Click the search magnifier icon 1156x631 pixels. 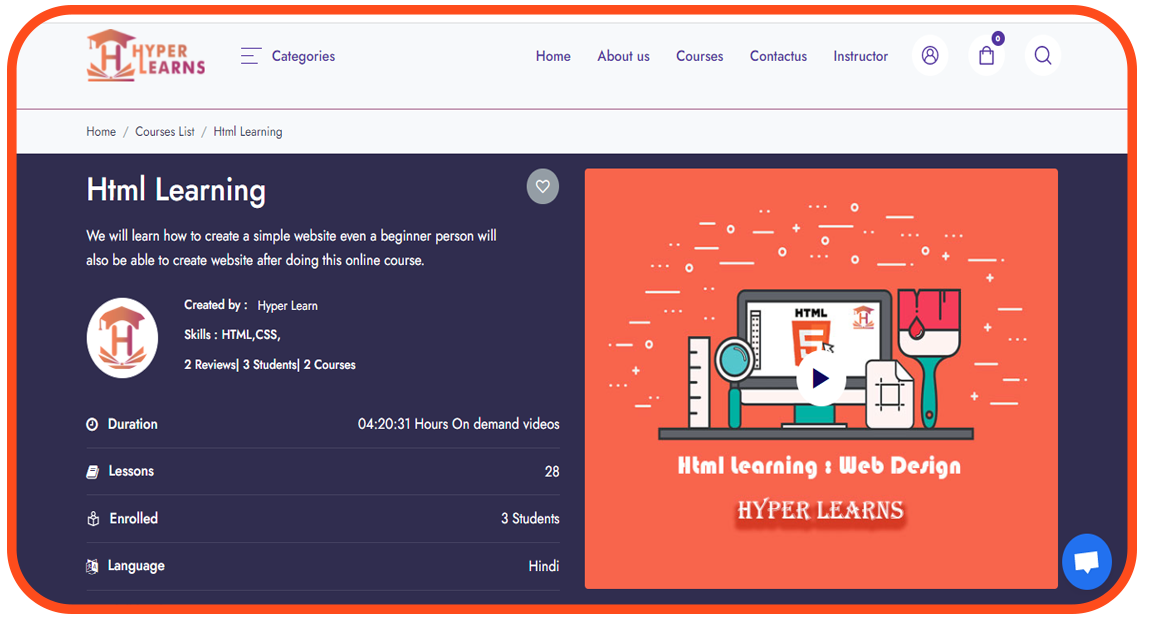point(1043,56)
